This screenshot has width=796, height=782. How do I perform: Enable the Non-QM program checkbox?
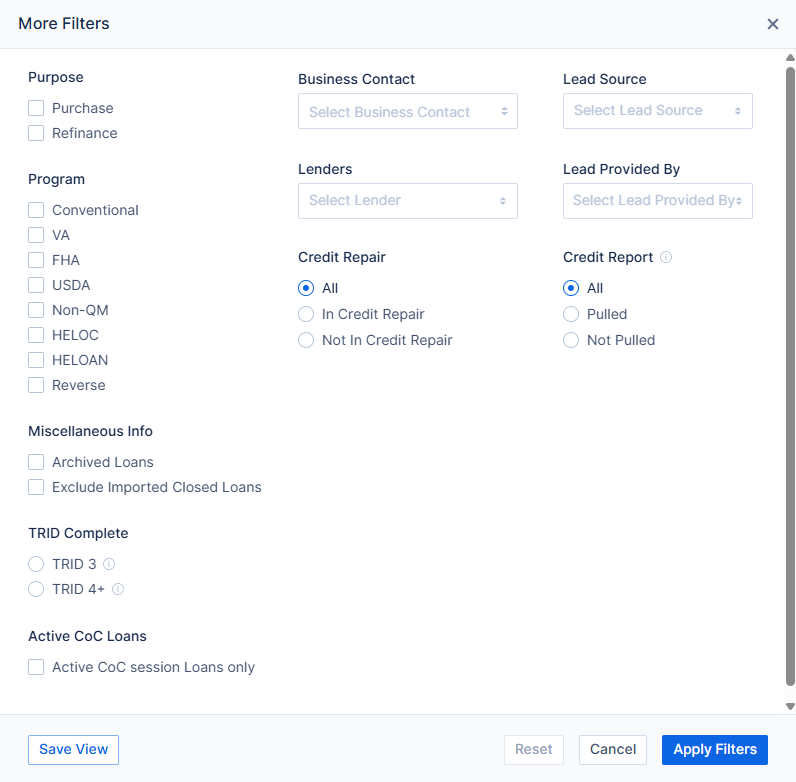[x=36, y=310]
